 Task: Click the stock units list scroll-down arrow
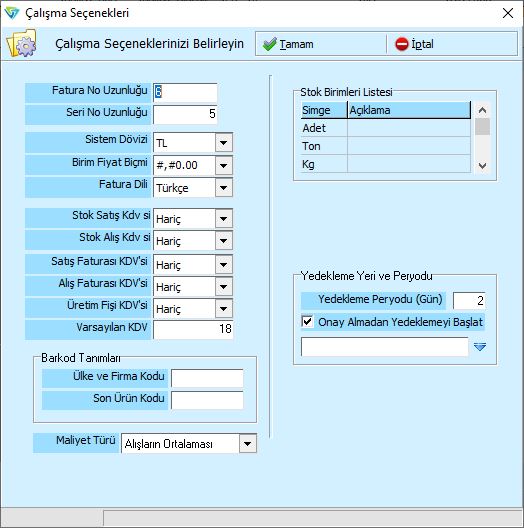[483, 165]
